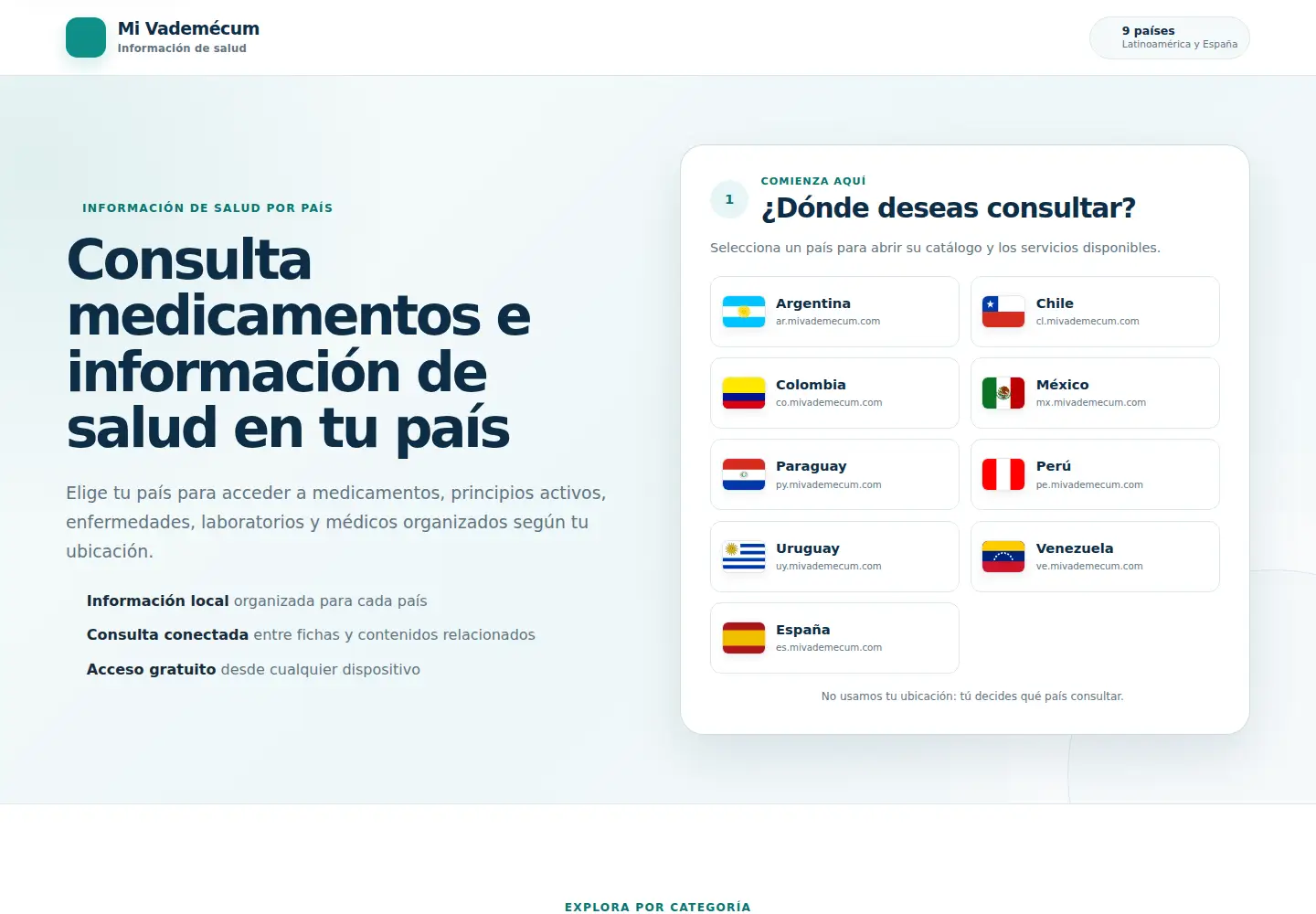Click the EXPLORA POR CATEGORÍA heading
Screen dimensions: 1316x914
(658, 907)
